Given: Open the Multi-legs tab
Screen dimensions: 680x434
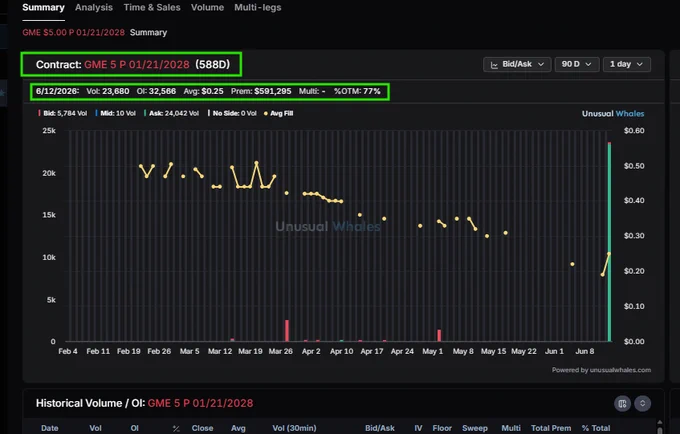Looking at the screenshot, I should click(x=258, y=7).
